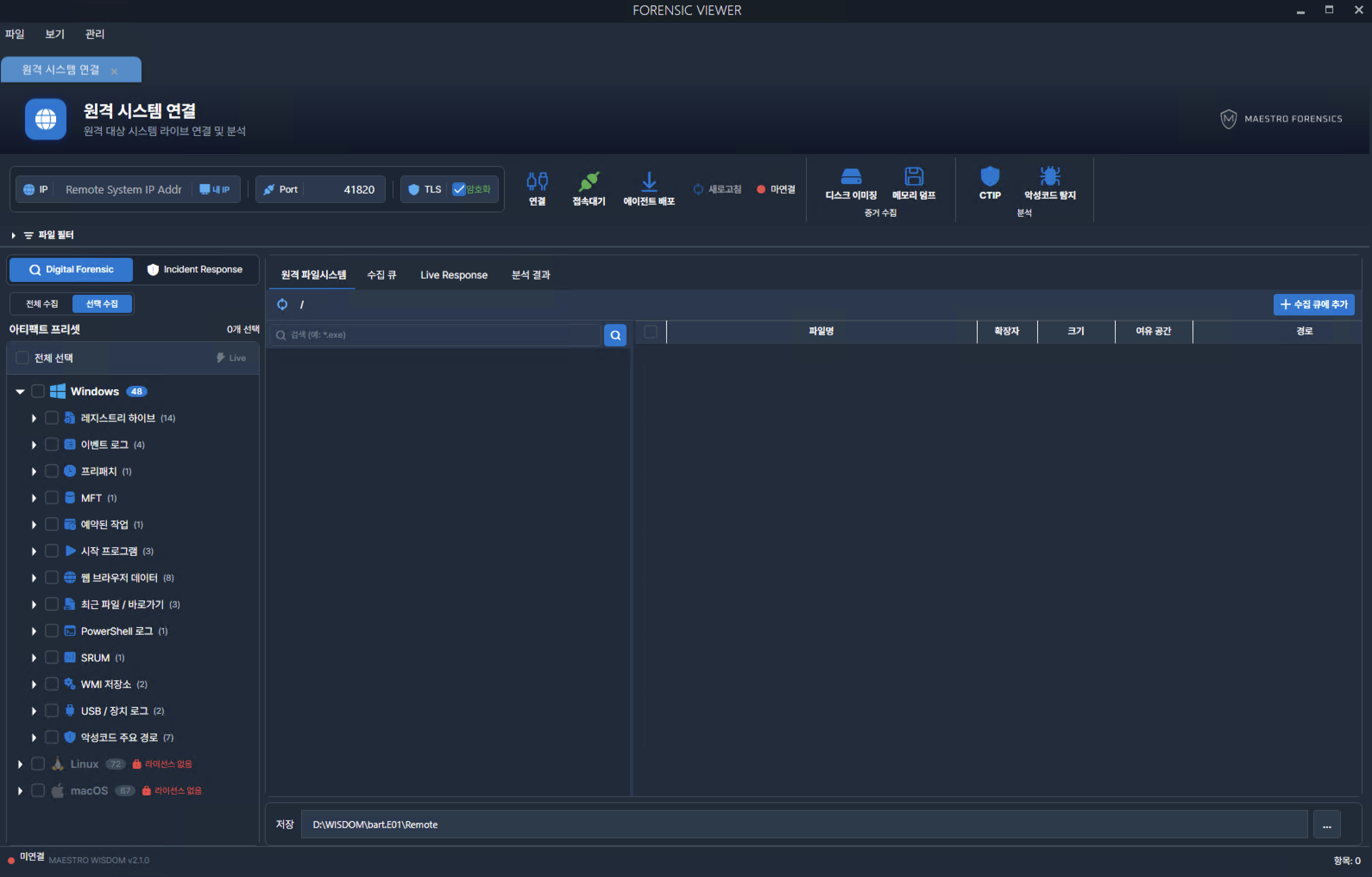Click the 내 IP monitor button
1372x877 pixels.
pyautogui.click(x=215, y=189)
